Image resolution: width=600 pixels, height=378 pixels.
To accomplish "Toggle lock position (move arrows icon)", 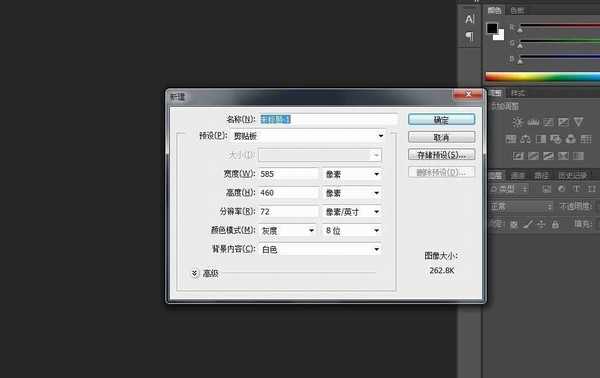I will [541, 225].
